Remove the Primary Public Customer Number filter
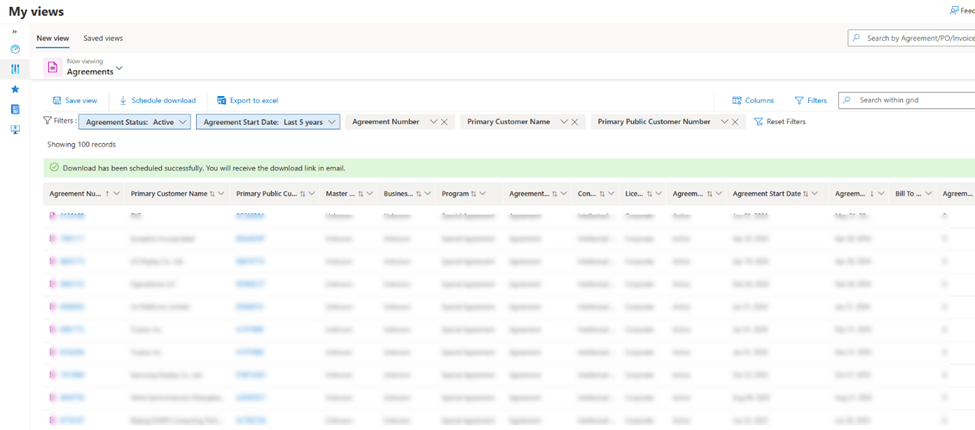975x430 pixels. (x=734, y=122)
